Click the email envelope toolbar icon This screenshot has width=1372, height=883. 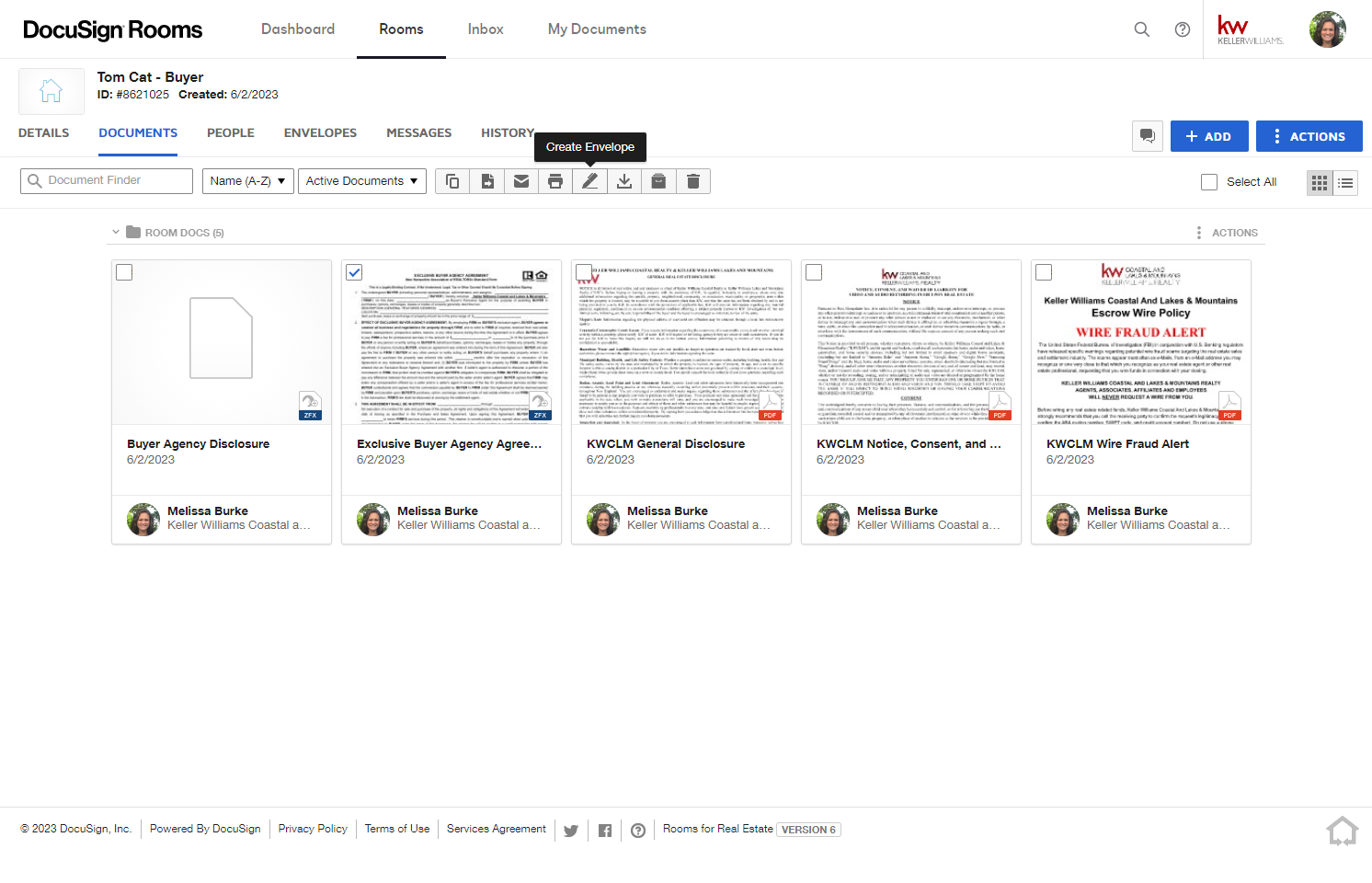pos(521,181)
